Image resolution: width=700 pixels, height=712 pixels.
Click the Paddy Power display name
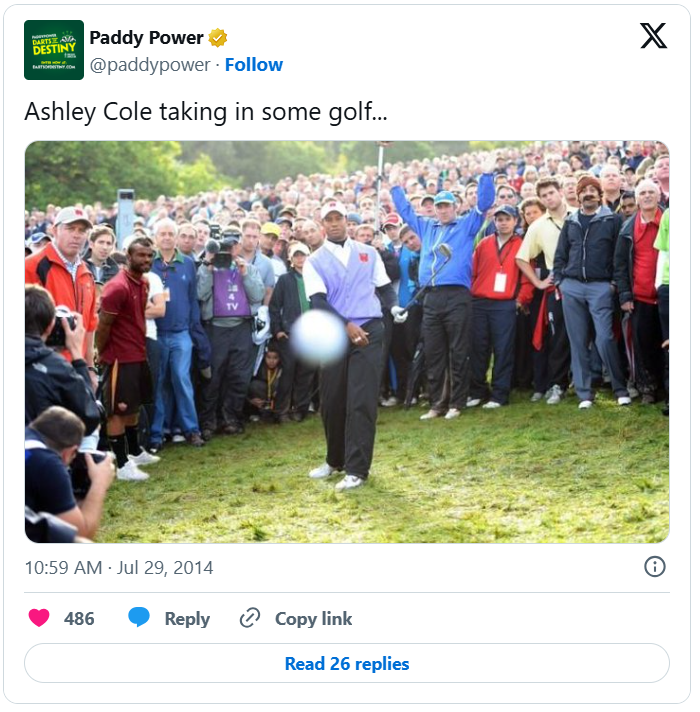[146, 38]
